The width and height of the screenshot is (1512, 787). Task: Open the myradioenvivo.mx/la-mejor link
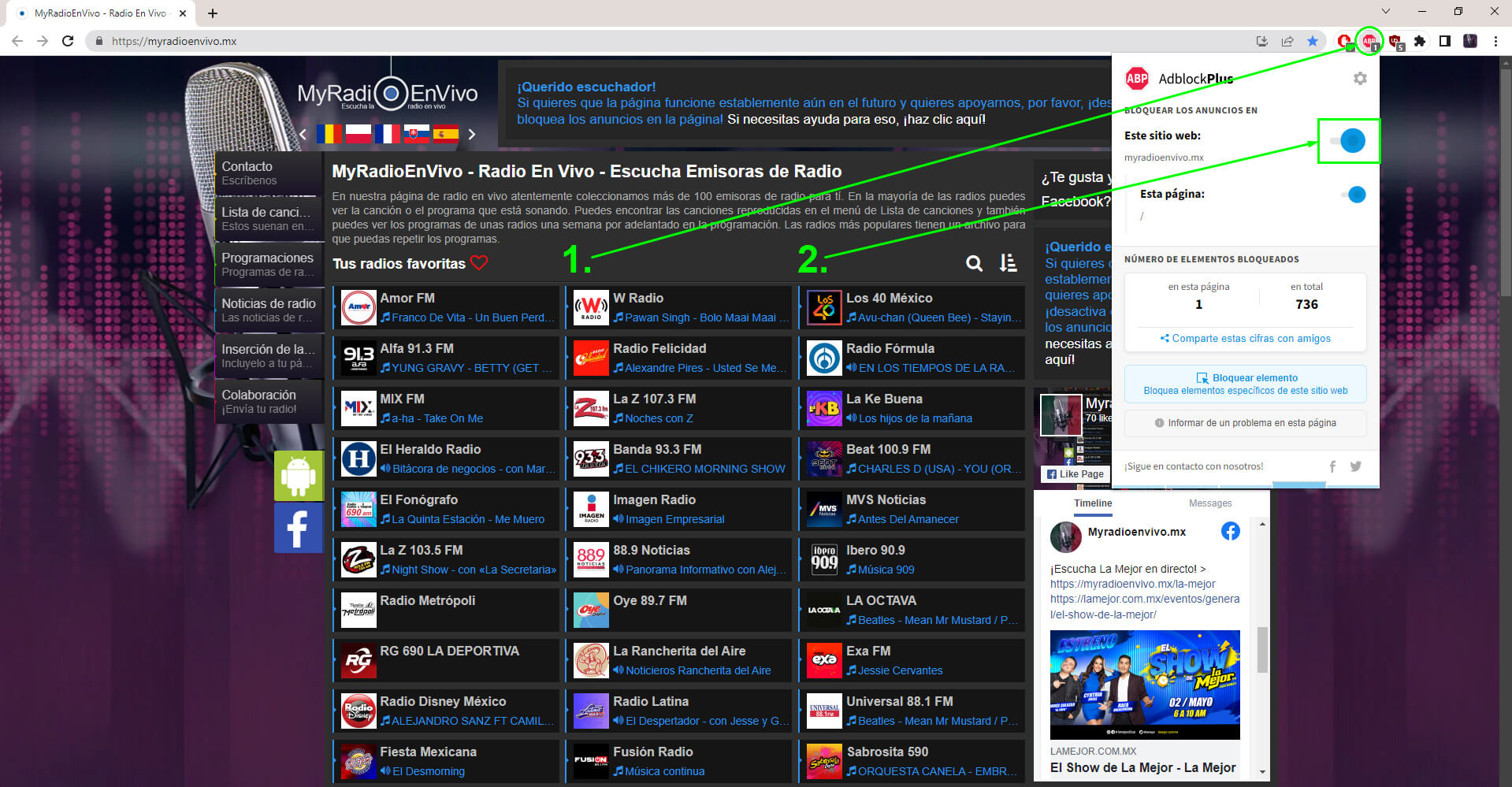point(1132,584)
